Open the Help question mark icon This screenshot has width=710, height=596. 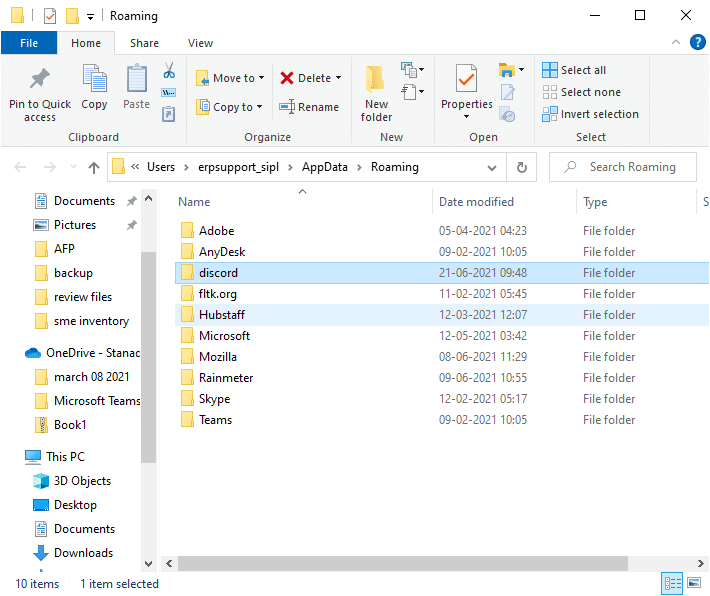697,43
